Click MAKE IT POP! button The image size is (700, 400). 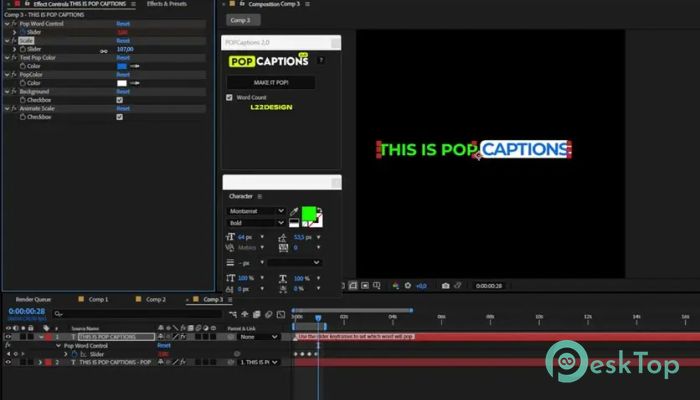point(271,83)
